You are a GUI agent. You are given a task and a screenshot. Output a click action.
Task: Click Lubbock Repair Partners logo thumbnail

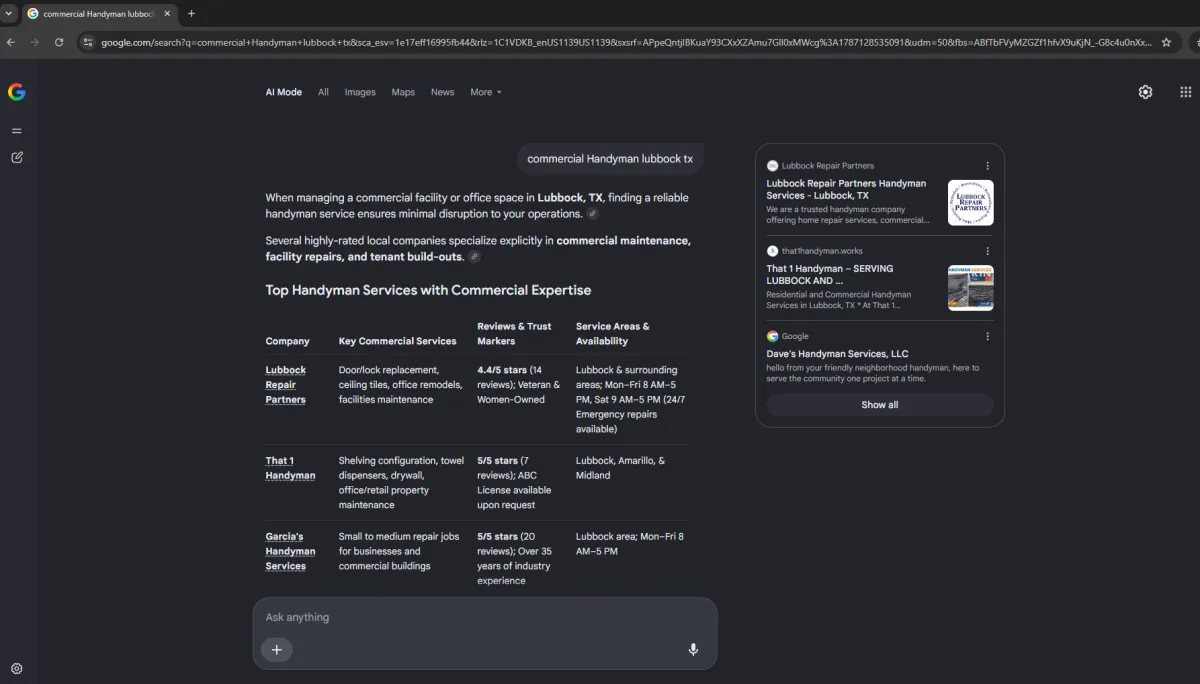tap(971, 203)
